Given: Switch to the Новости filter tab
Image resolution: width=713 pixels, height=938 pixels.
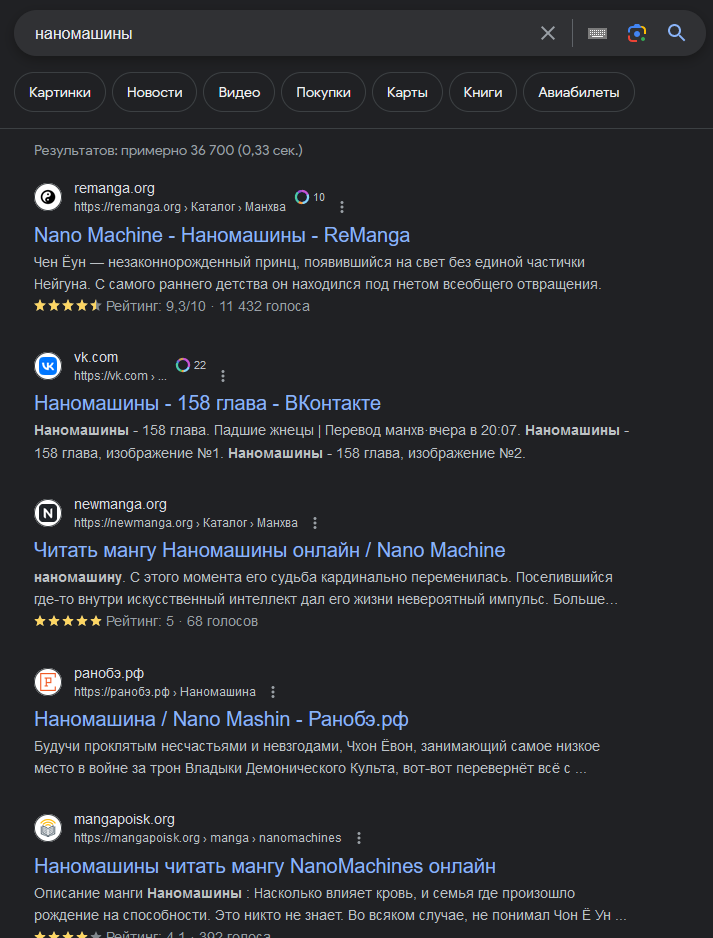Looking at the screenshot, I should (154, 92).
